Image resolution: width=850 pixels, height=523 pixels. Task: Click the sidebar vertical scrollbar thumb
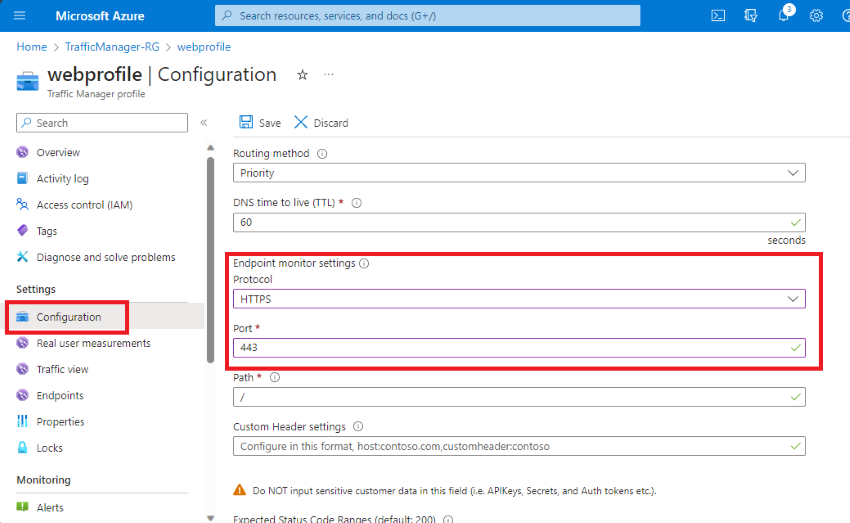point(210,260)
